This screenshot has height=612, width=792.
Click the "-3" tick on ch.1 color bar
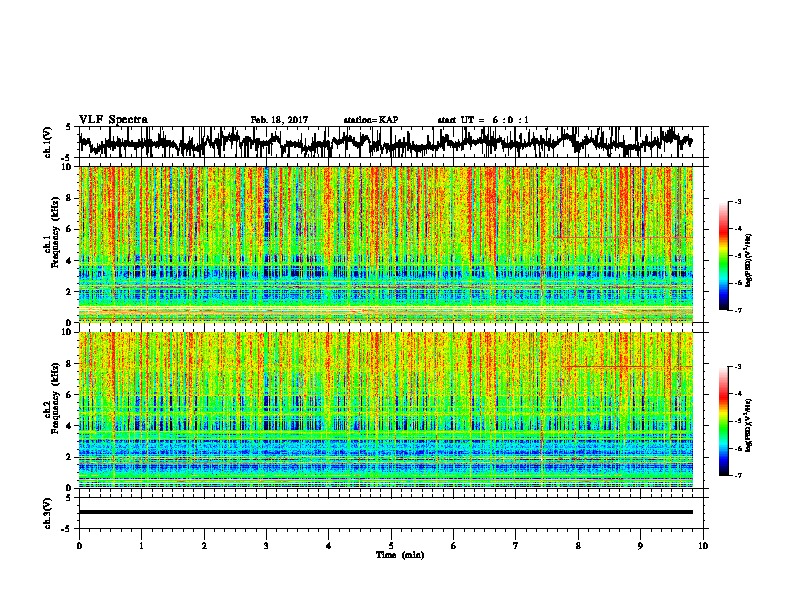click(737, 202)
